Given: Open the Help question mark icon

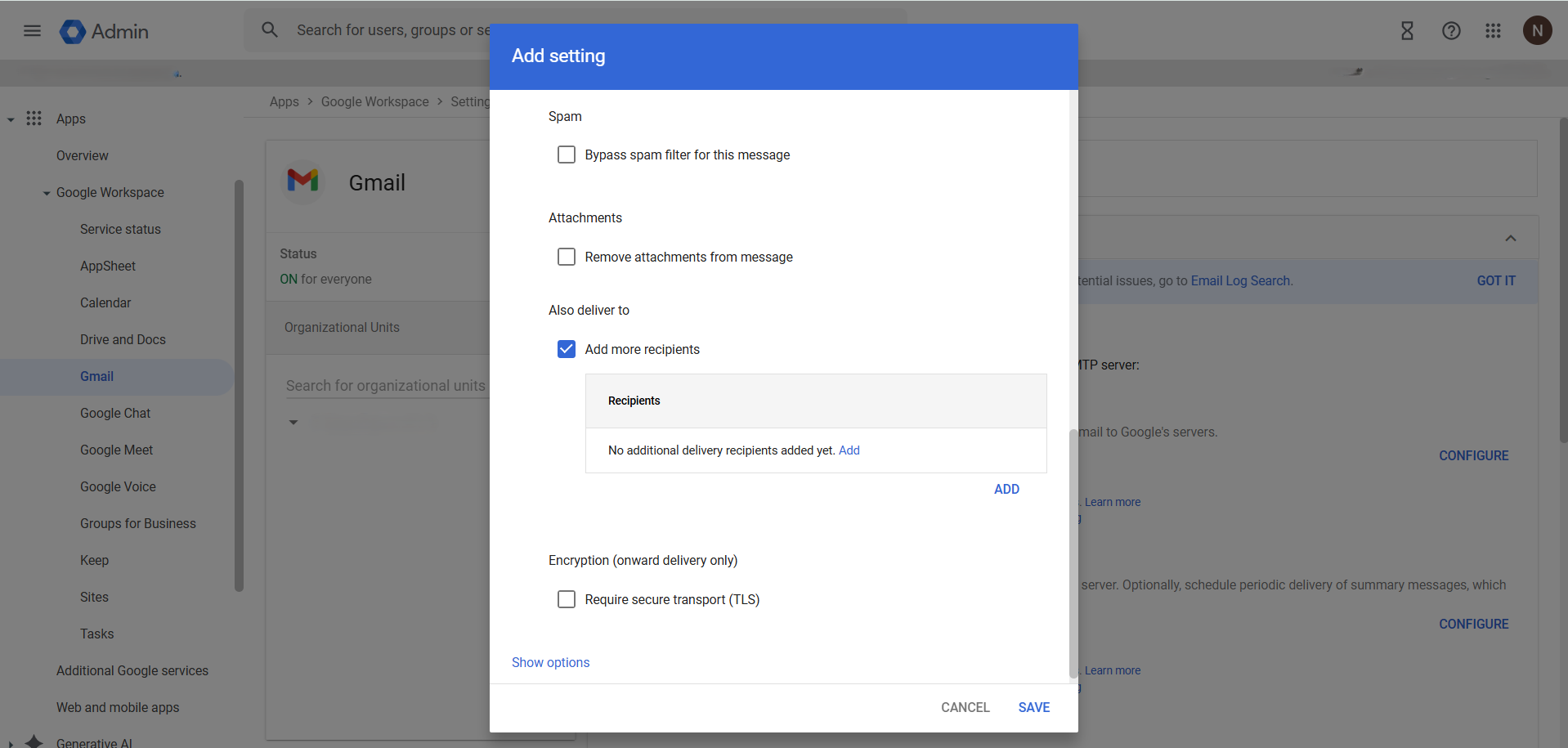Looking at the screenshot, I should [1451, 31].
